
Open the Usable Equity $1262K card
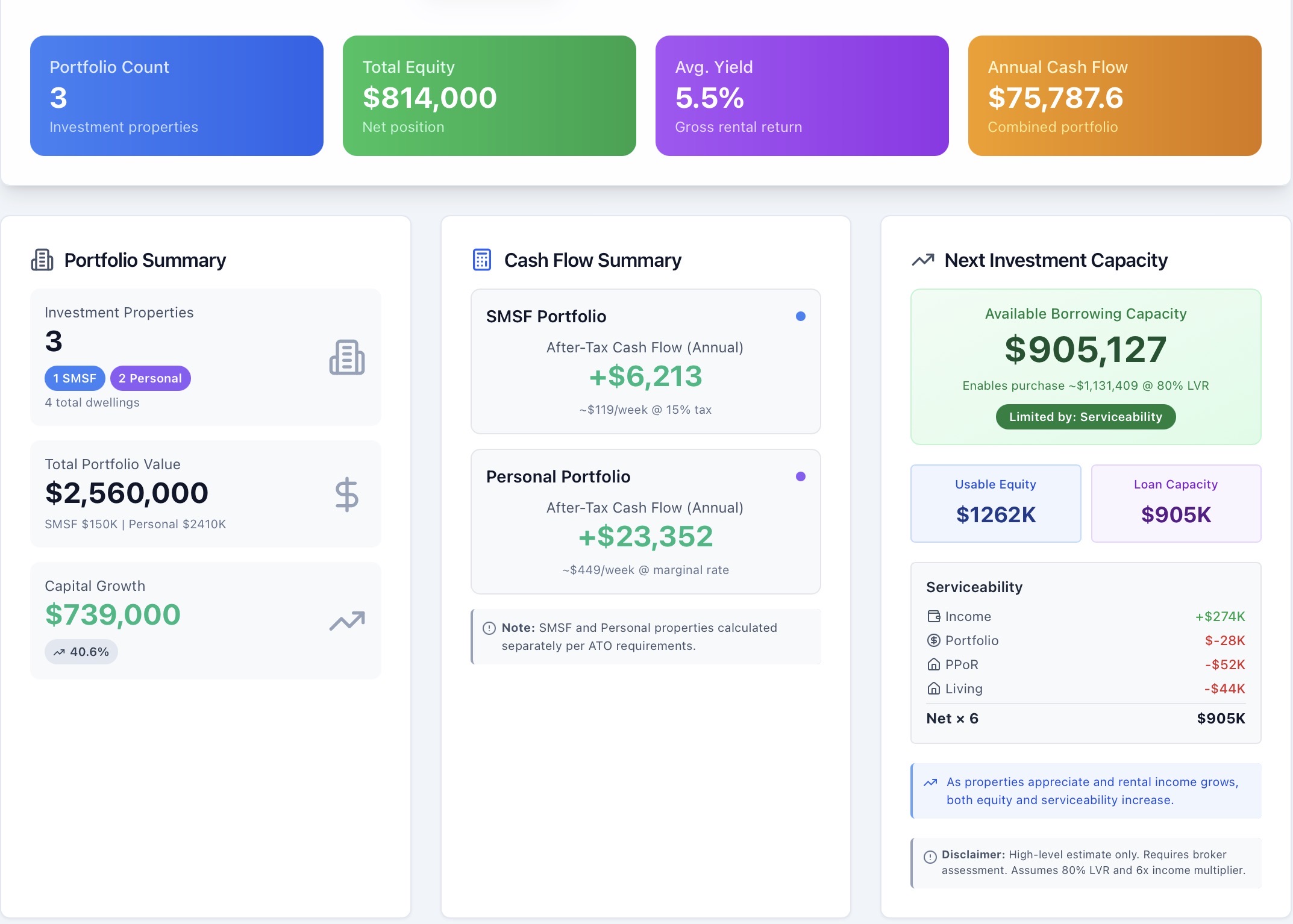(995, 503)
